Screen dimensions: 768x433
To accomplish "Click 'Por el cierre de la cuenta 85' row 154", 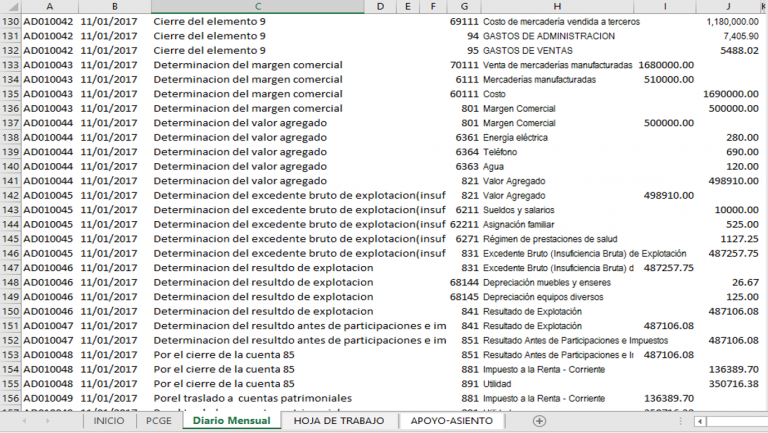I will [x=224, y=369].
